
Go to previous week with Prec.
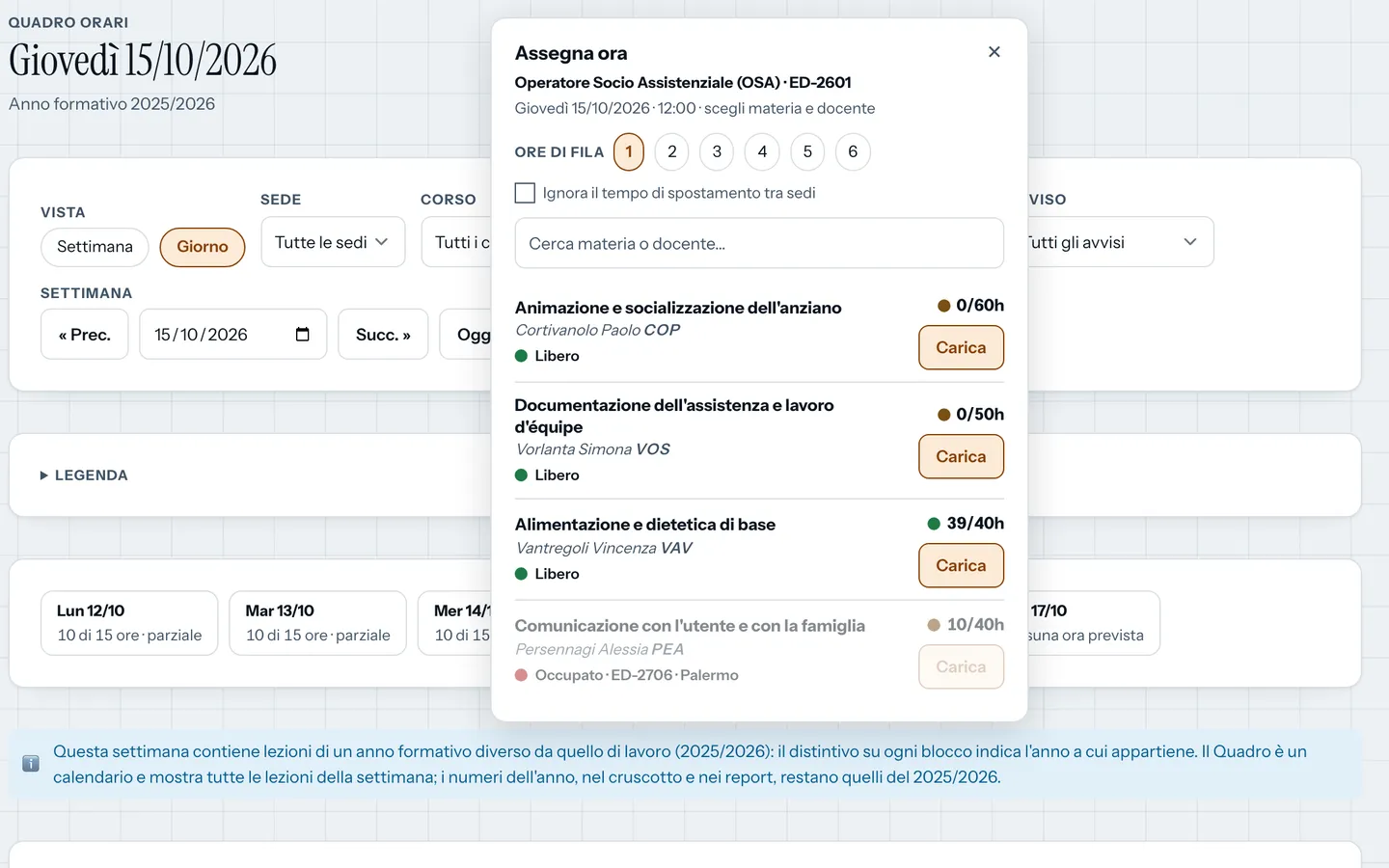(85, 335)
